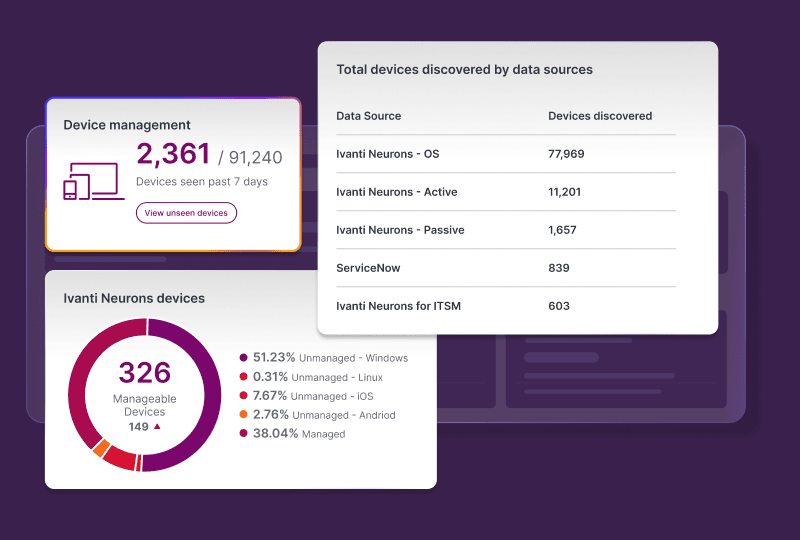Click the 2.76% Unmanaged - Andriod label
The width and height of the screenshot is (800, 540).
click(324, 414)
